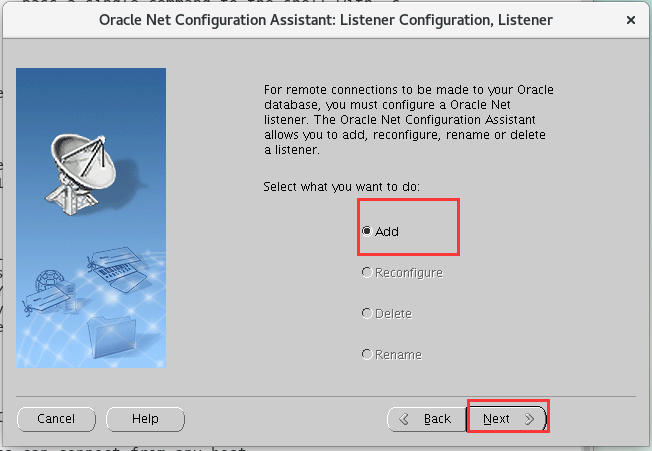The width and height of the screenshot is (652, 451).
Task: Return with the Back button
Action: coord(426,419)
